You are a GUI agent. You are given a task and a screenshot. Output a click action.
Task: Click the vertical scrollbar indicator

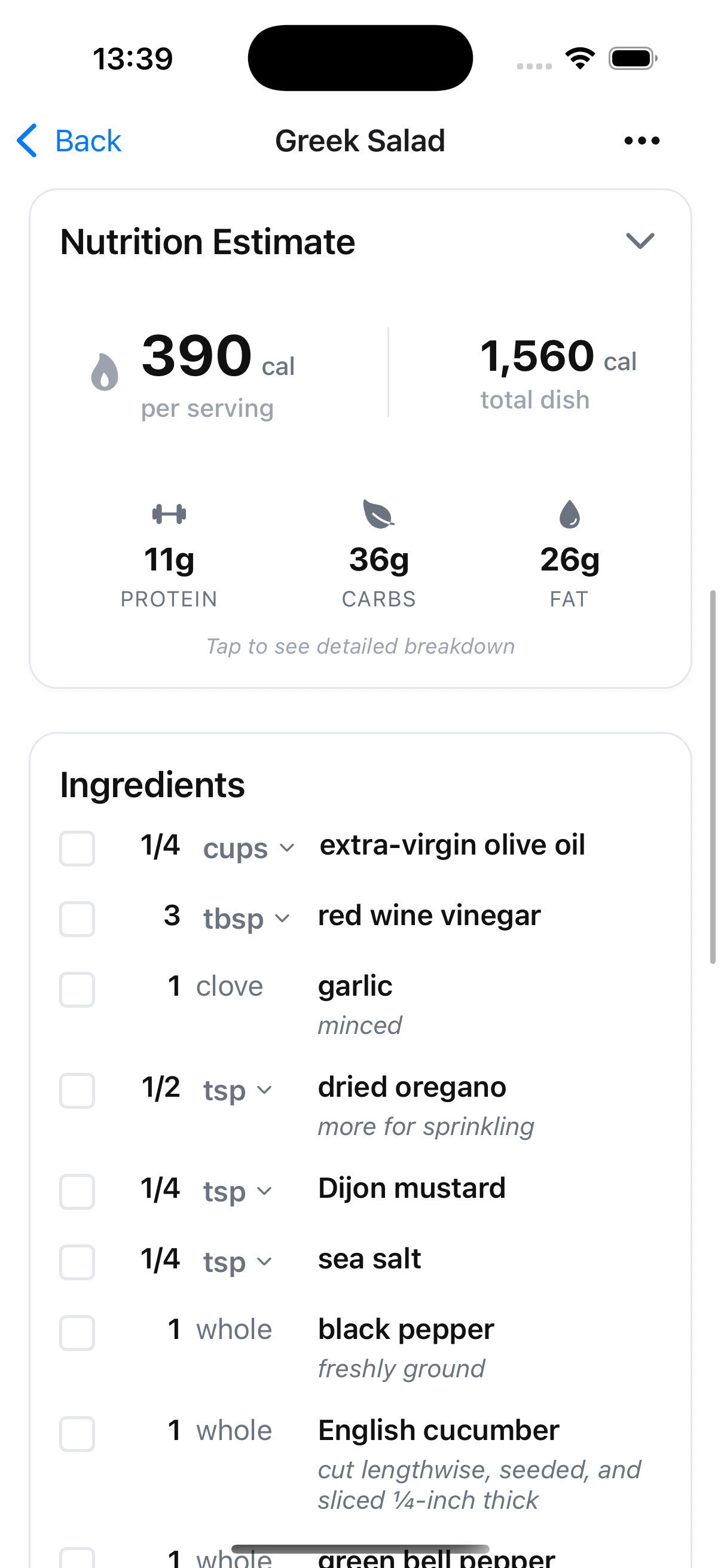(713, 776)
